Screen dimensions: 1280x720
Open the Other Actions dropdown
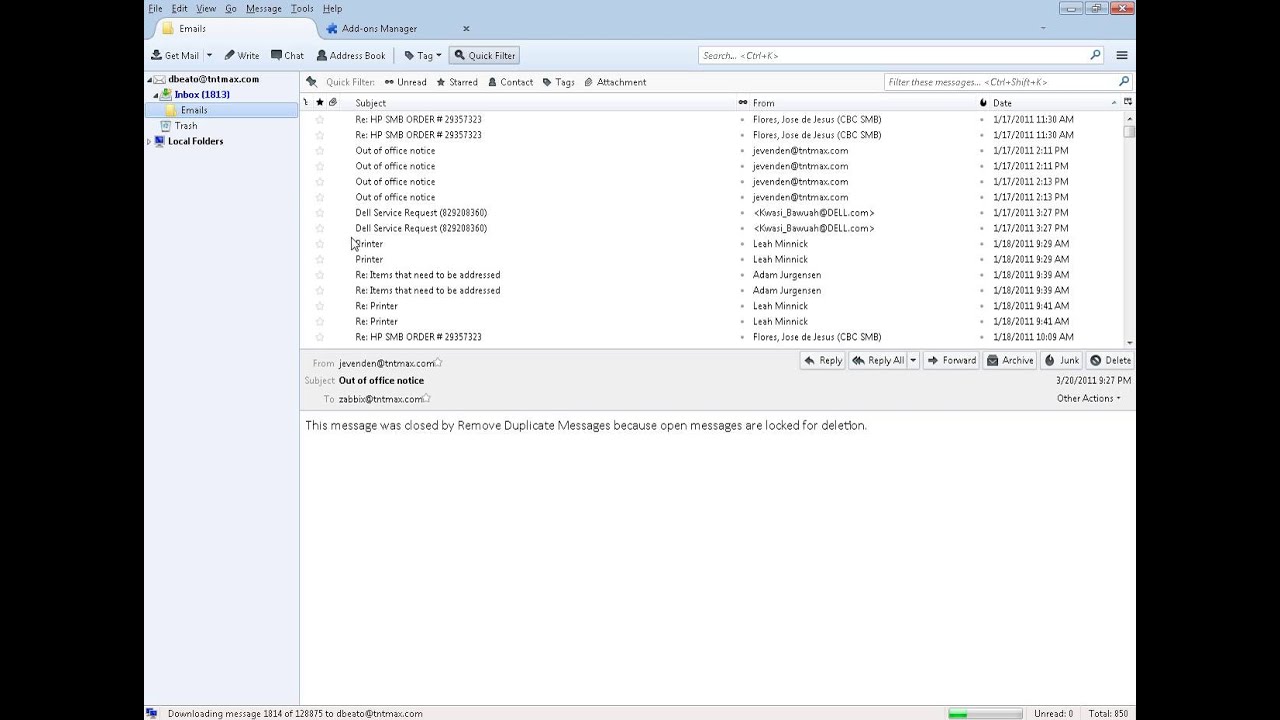pos(1088,399)
